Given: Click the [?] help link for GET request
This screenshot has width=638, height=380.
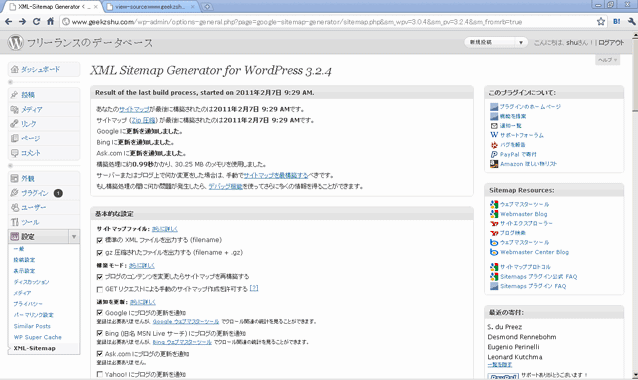Looking at the screenshot, I should (x=254, y=288).
